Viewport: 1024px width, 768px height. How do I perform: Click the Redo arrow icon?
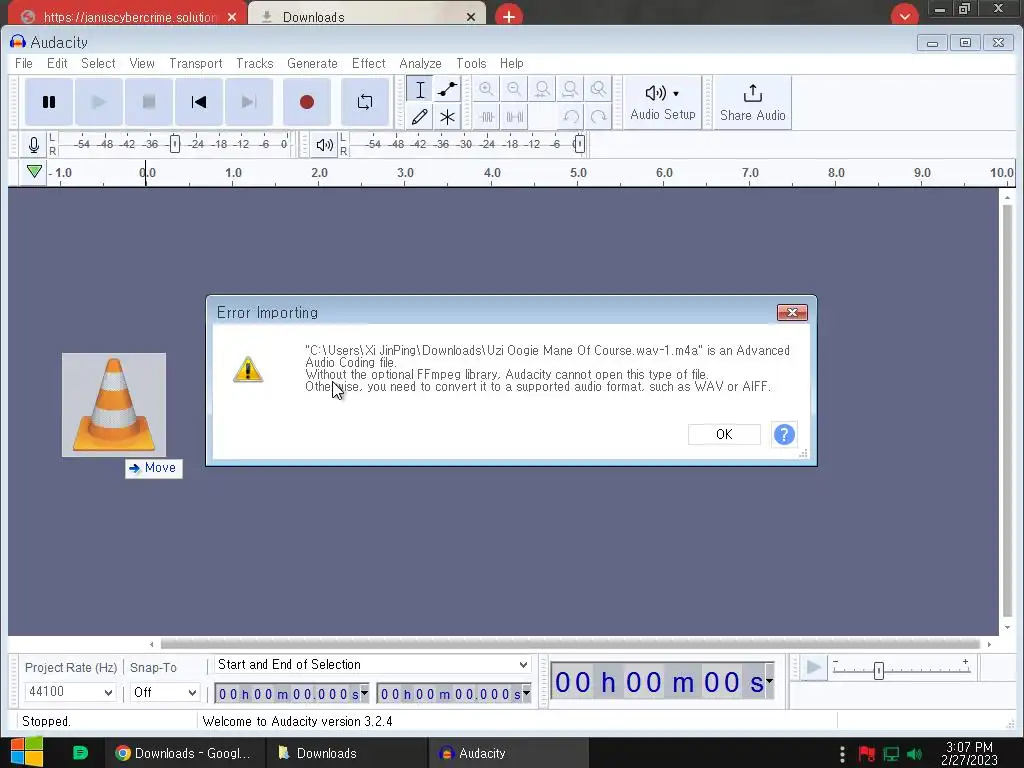coord(598,117)
